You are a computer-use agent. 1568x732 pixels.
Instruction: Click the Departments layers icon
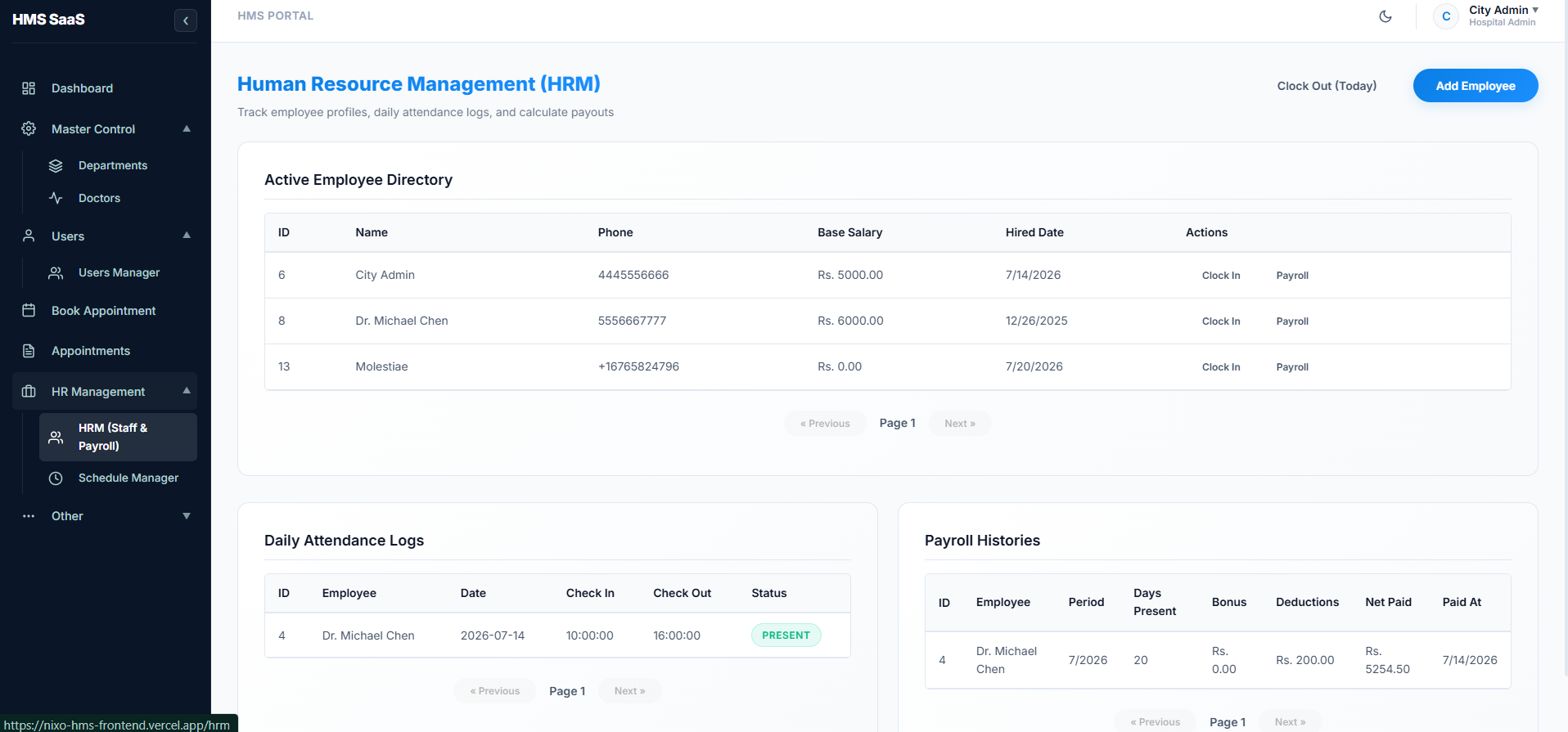pos(56,166)
